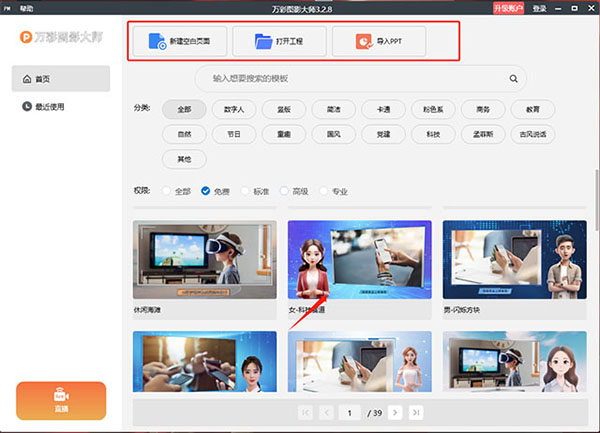The image size is (600, 433).
Task: Click the 导入PPT icon
Action: [x=366, y=42]
